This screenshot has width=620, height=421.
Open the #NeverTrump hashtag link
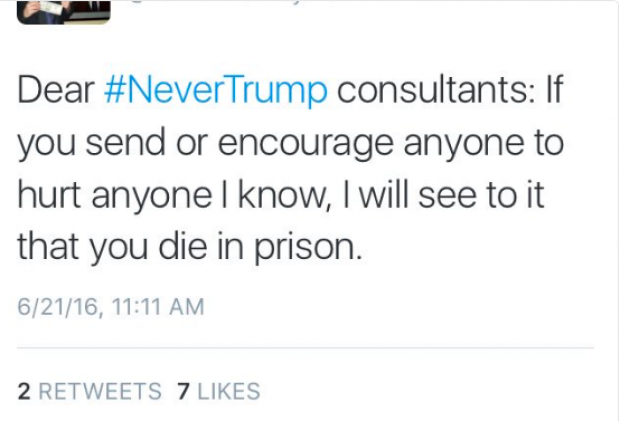point(215,90)
